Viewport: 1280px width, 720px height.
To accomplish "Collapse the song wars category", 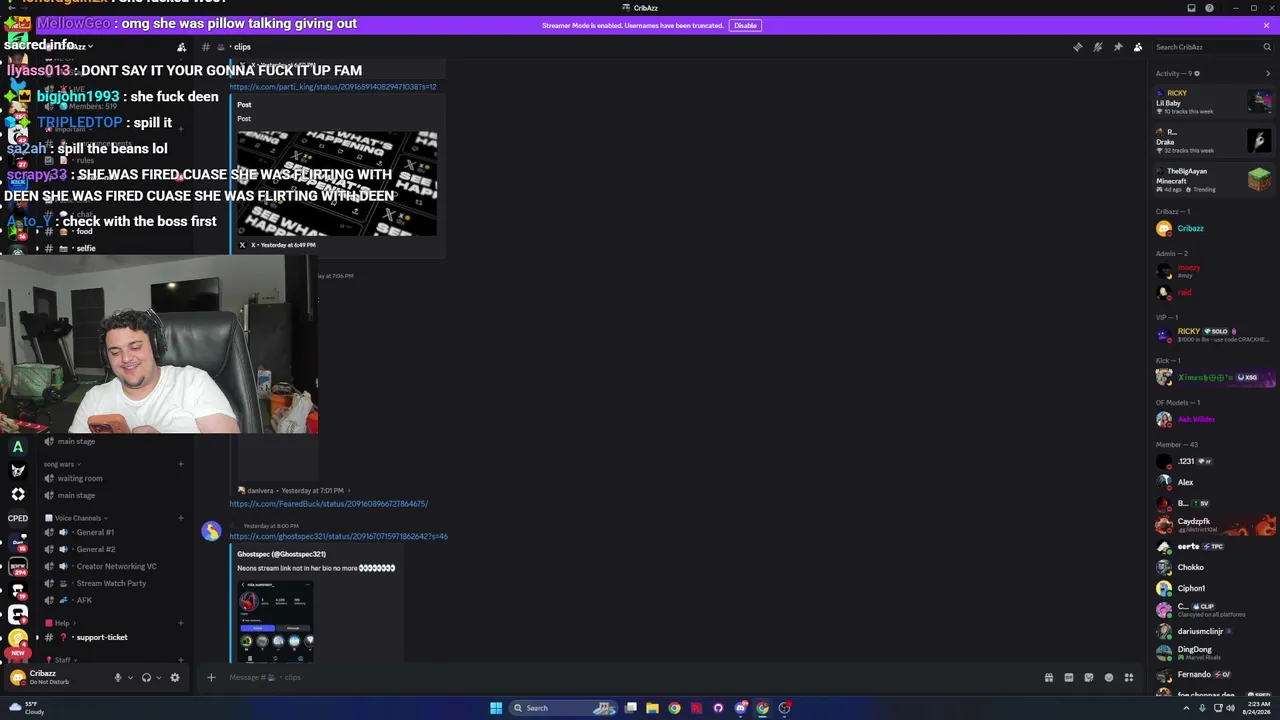I will pyautogui.click(x=62, y=464).
